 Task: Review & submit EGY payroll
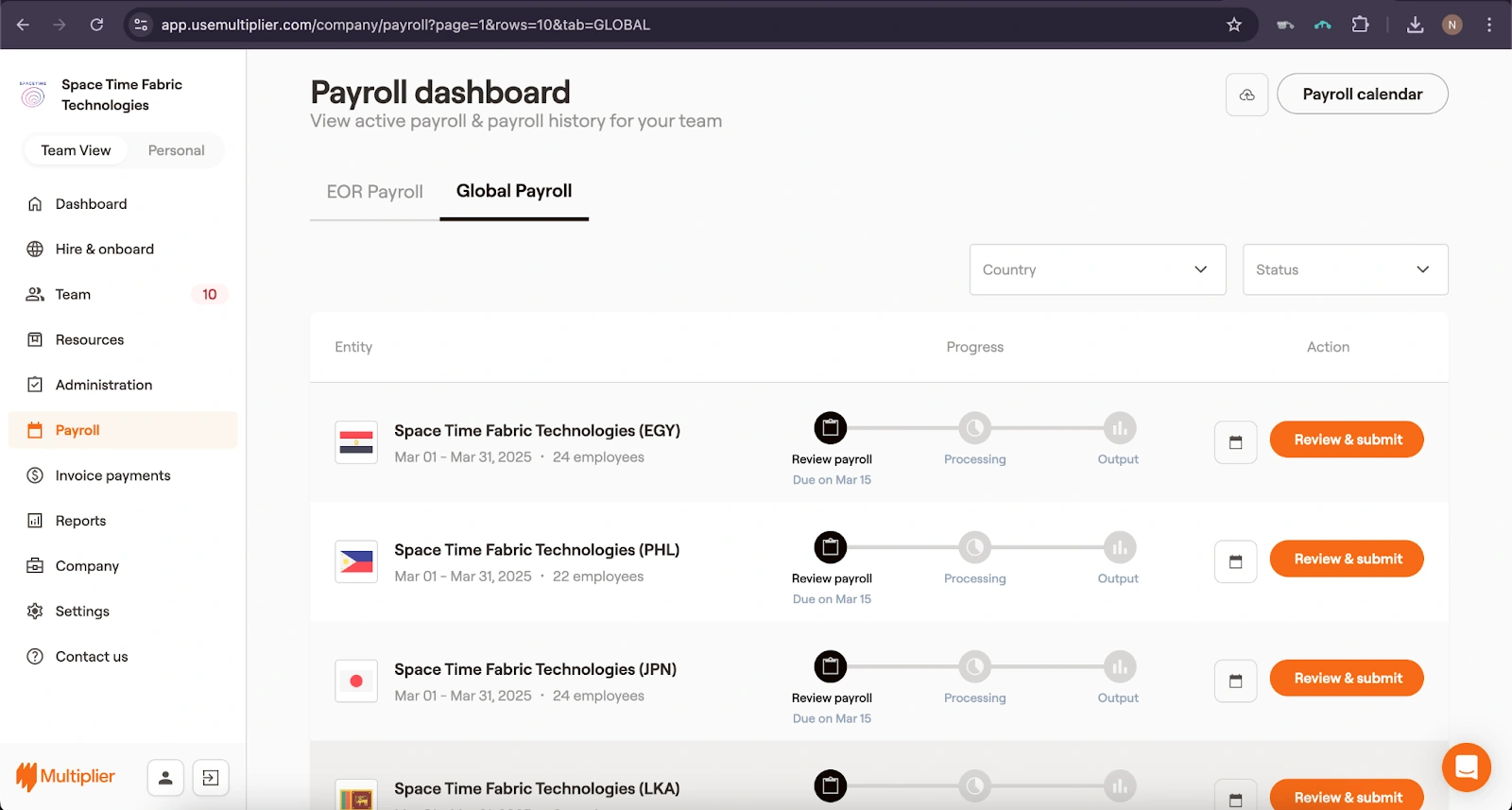coord(1347,439)
